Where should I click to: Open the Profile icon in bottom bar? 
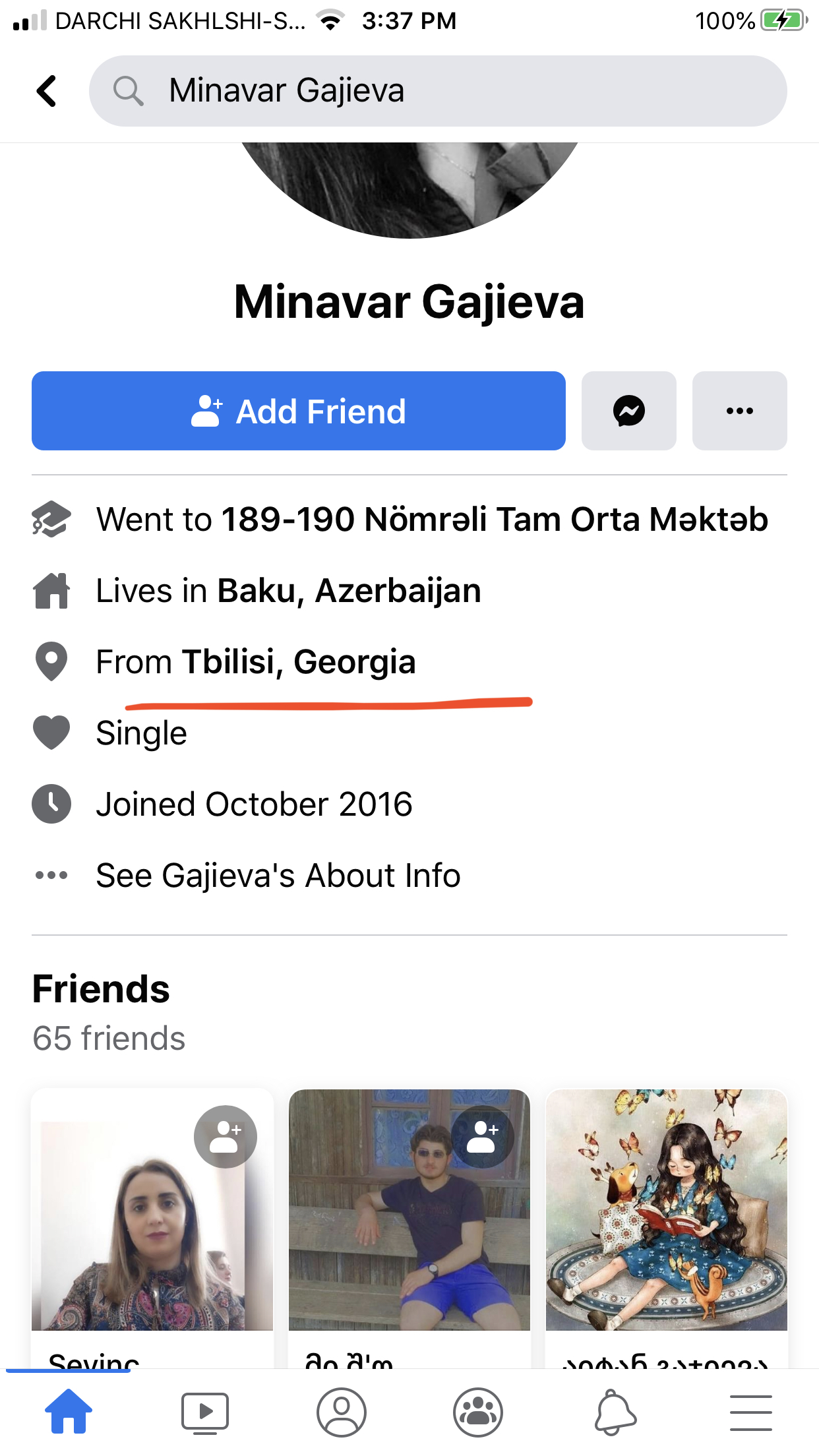[342, 1412]
